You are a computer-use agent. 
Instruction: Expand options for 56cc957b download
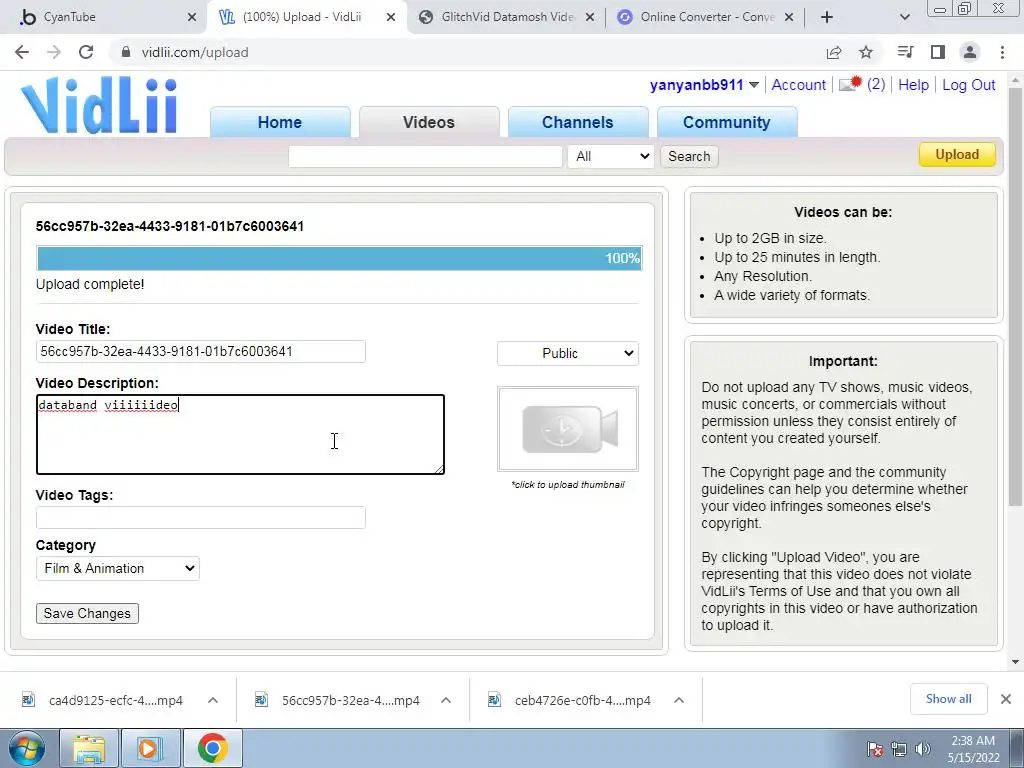click(446, 700)
